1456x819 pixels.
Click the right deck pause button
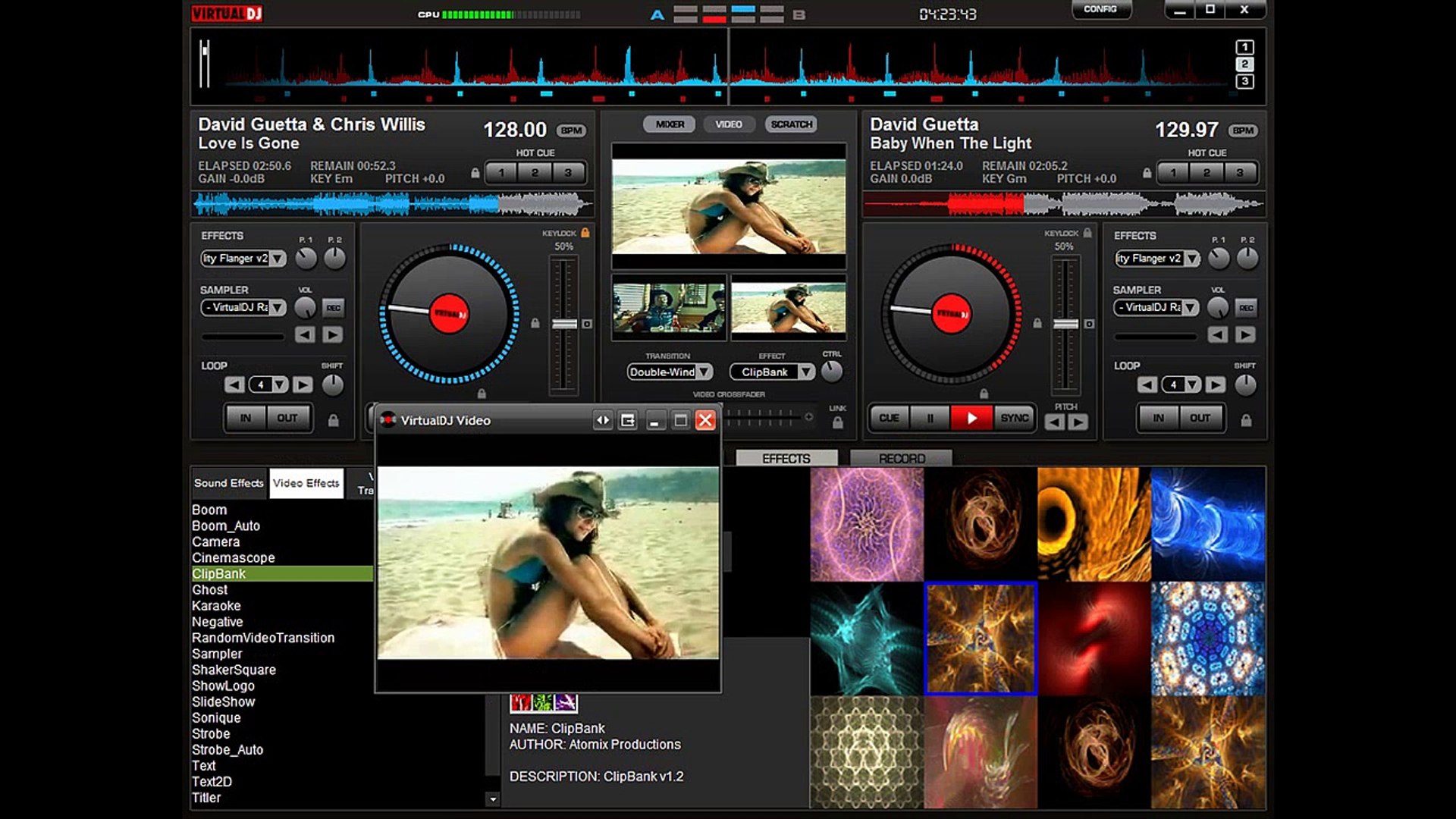[x=930, y=418]
